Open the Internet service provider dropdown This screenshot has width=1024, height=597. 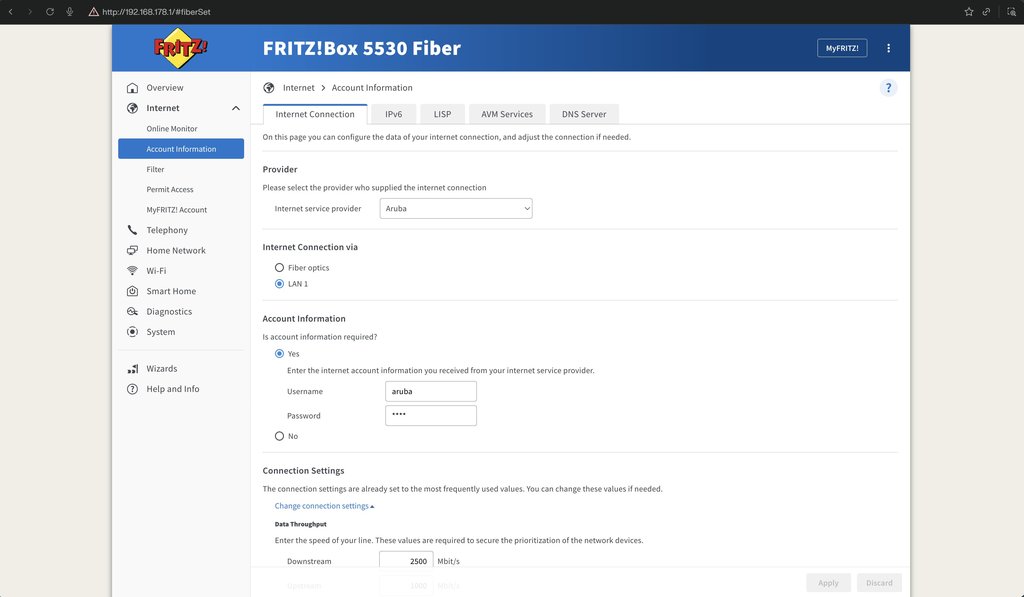[x=456, y=208]
